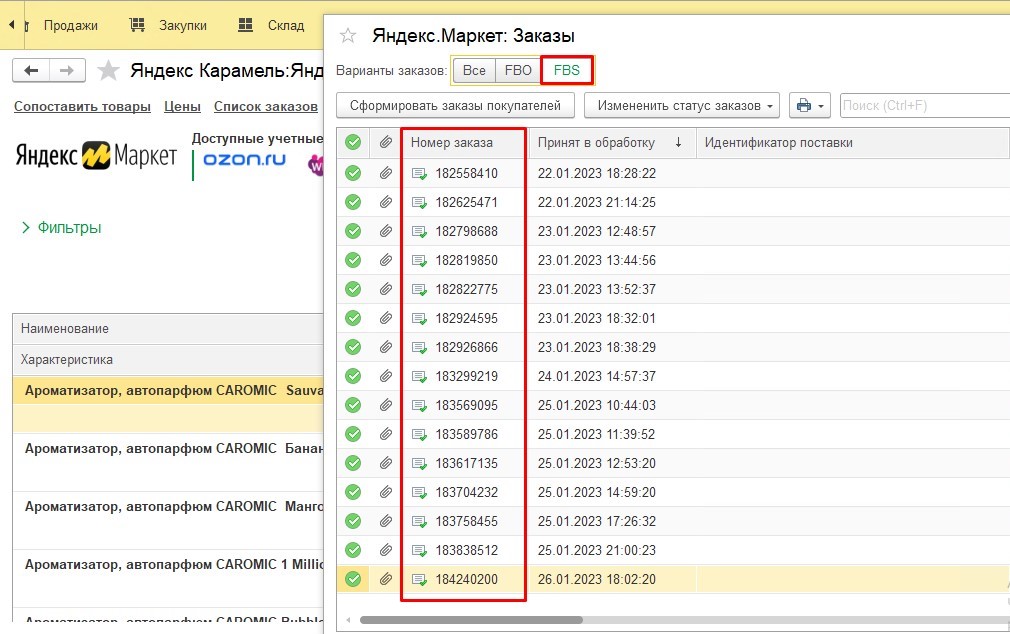Image resolution: width=1010 pixels, height=634 pixels.
Task: Switch order variants to FBO
Action: point(518,70)
